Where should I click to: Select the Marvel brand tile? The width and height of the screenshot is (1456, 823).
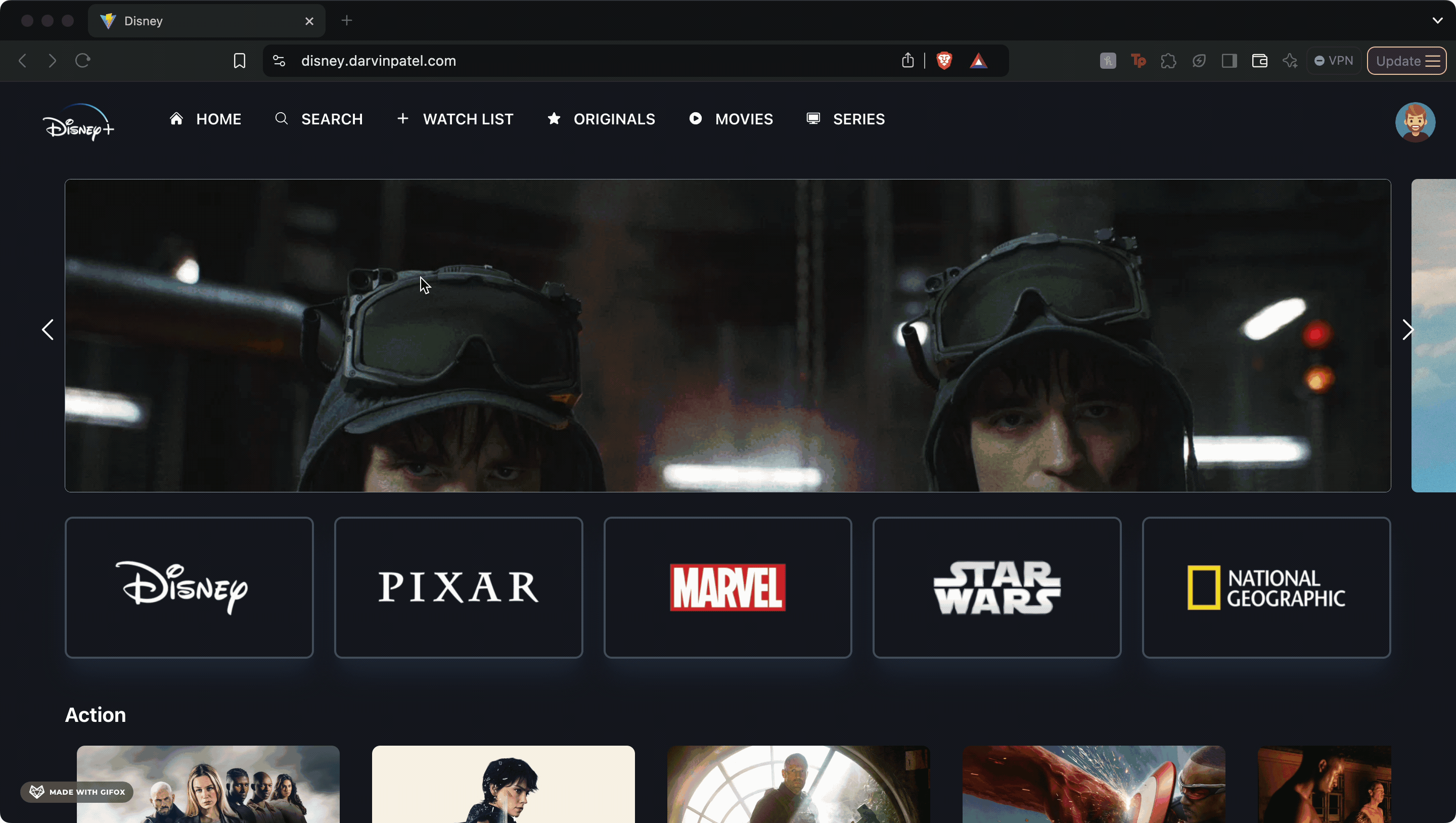(x=727, y=587)
